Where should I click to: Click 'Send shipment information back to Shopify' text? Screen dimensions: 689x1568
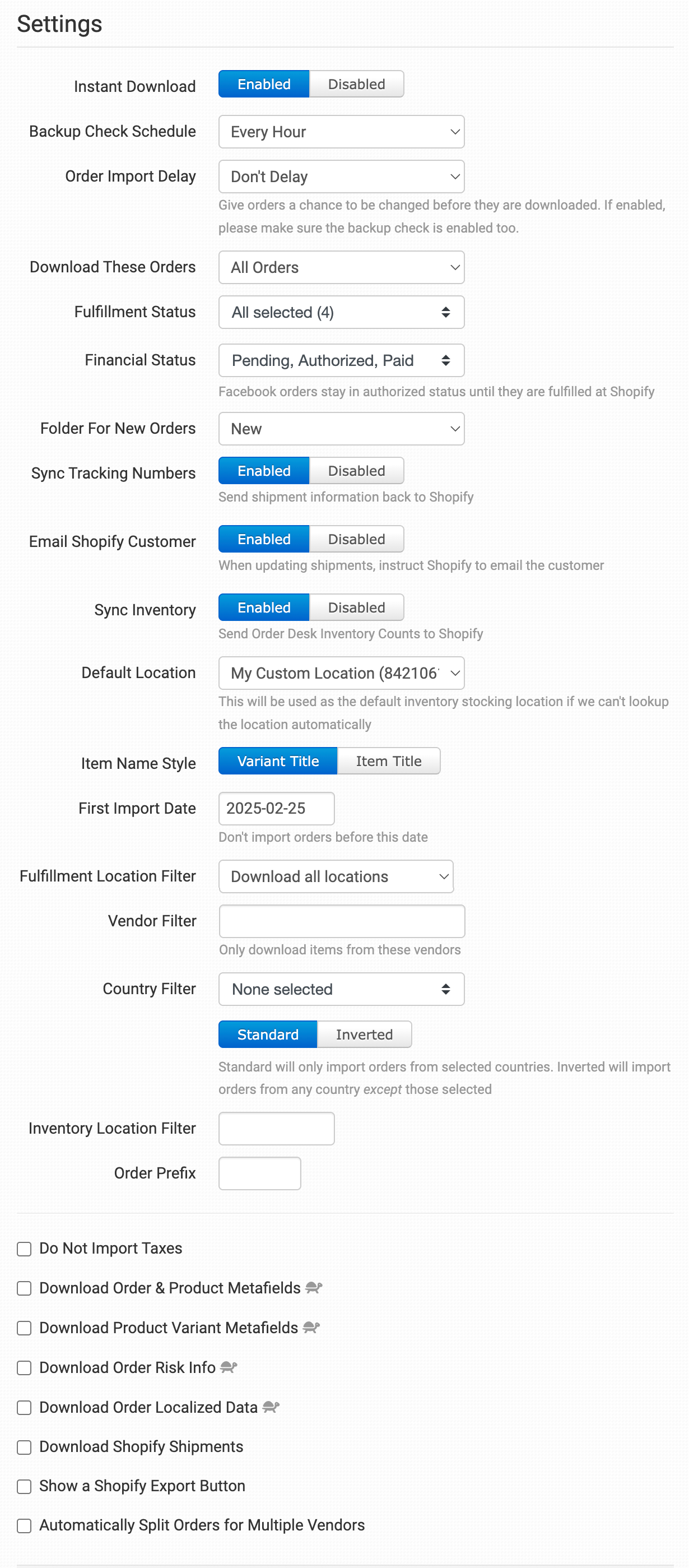point(346,497)
